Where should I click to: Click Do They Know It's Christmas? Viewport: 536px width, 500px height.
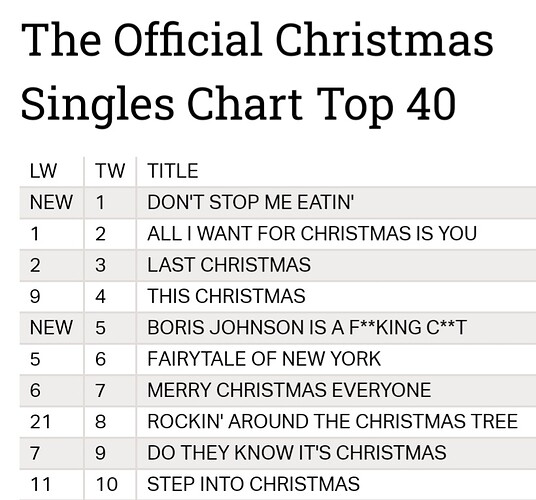pyautogui.click(x=297, y=452)
